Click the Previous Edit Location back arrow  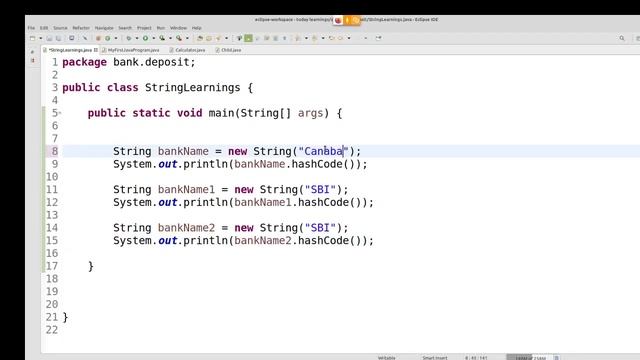pyautogui.click(x=331, y=38)
